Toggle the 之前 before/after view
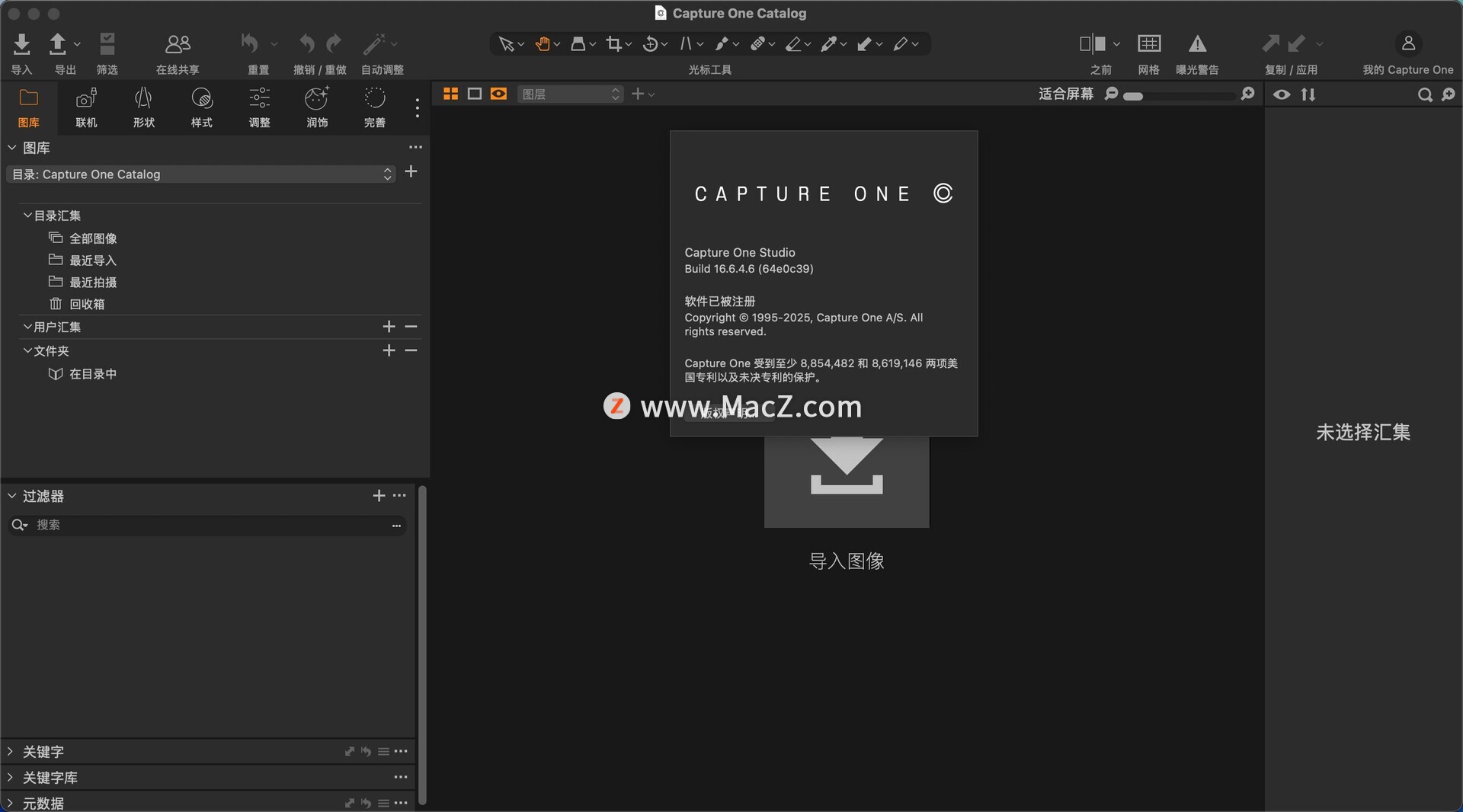 coord(1093,43)
